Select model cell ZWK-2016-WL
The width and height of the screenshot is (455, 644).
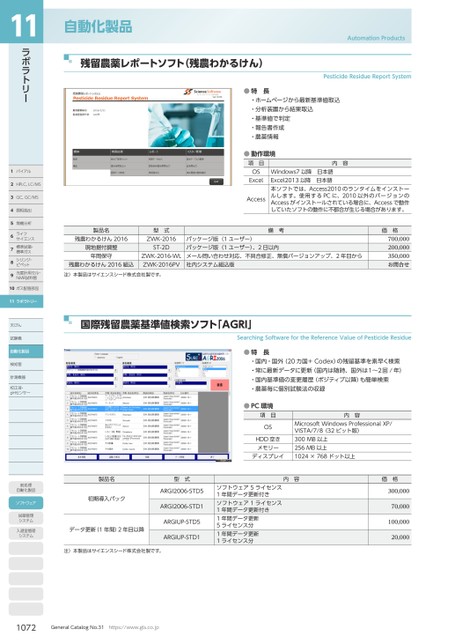point(161,256)
